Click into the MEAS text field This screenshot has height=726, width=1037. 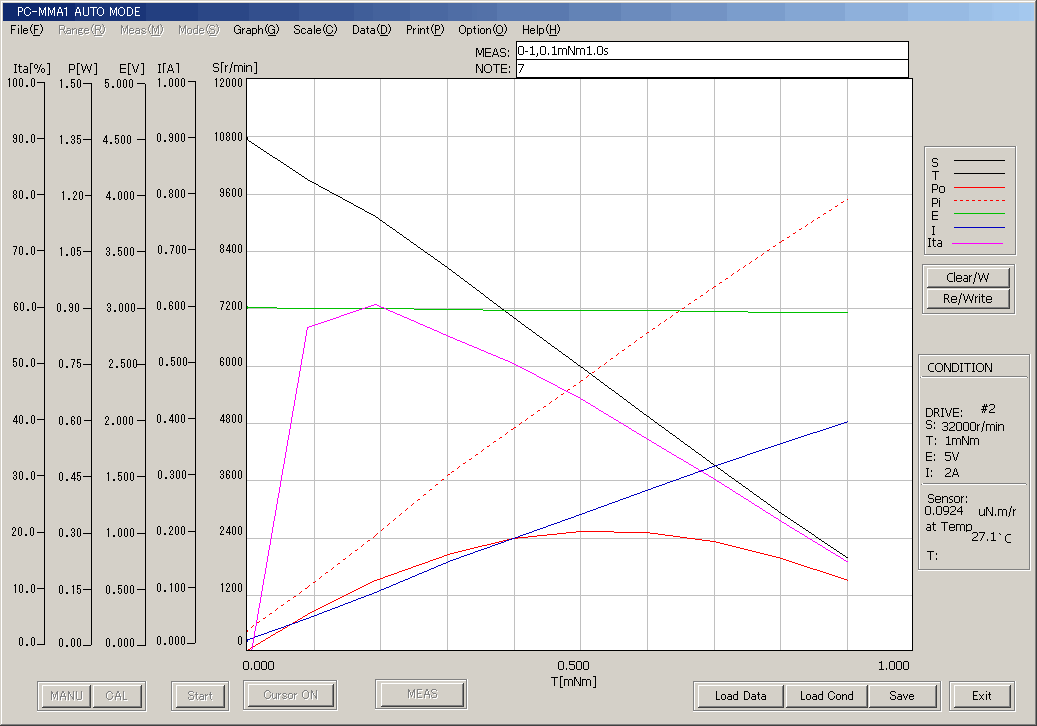point(712,51)
